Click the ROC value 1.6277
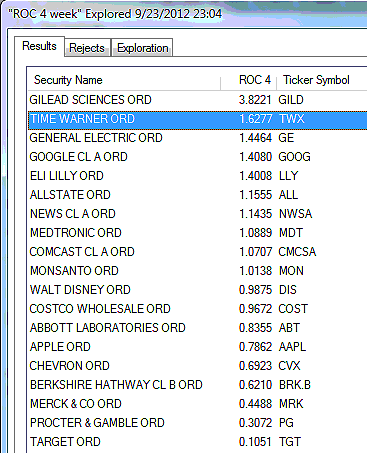 (x=255, y=119)
